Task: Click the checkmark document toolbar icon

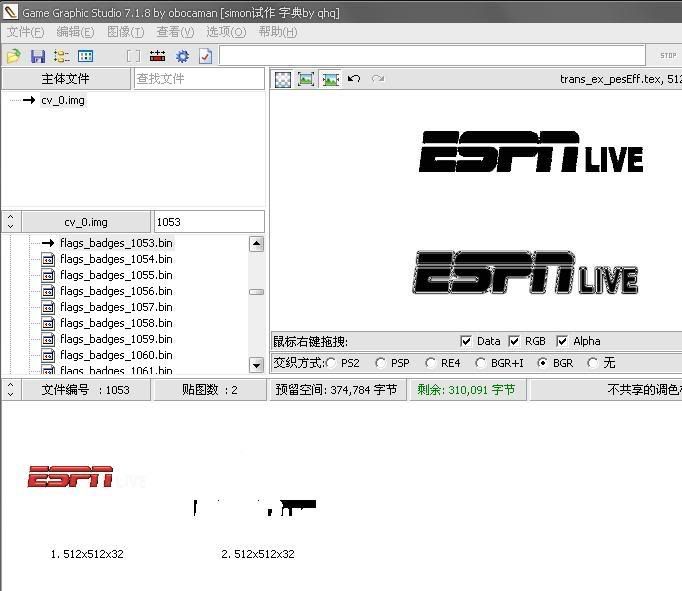Action: [x=205, y=56]
